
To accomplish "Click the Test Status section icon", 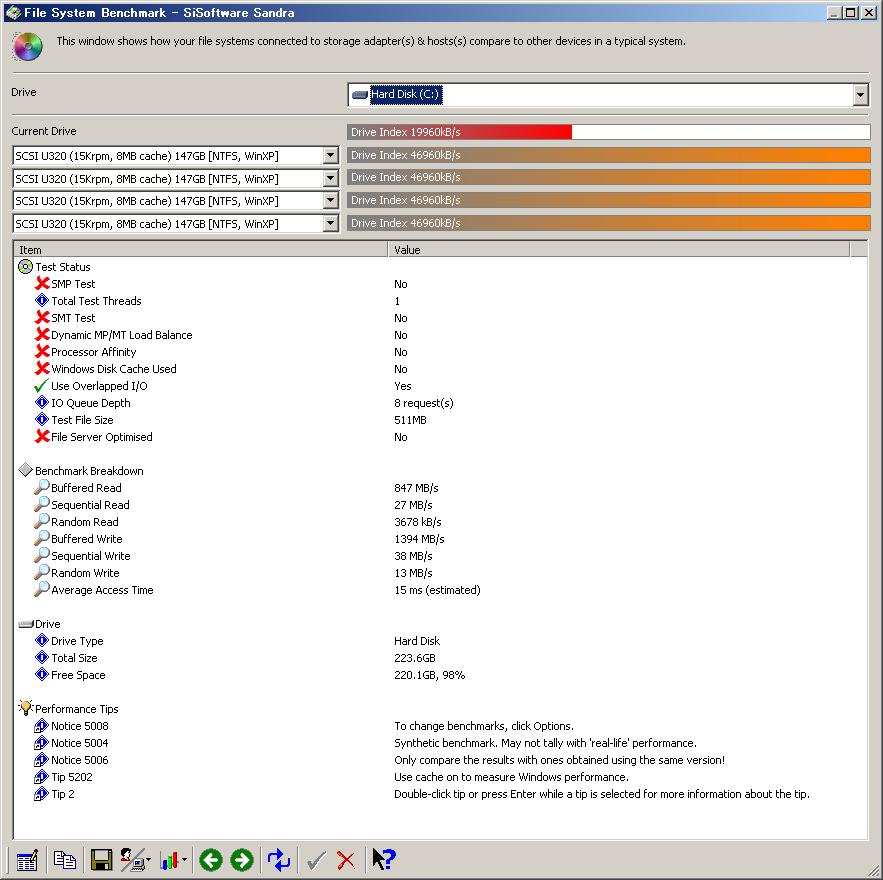I will click(x=25, y=267).
